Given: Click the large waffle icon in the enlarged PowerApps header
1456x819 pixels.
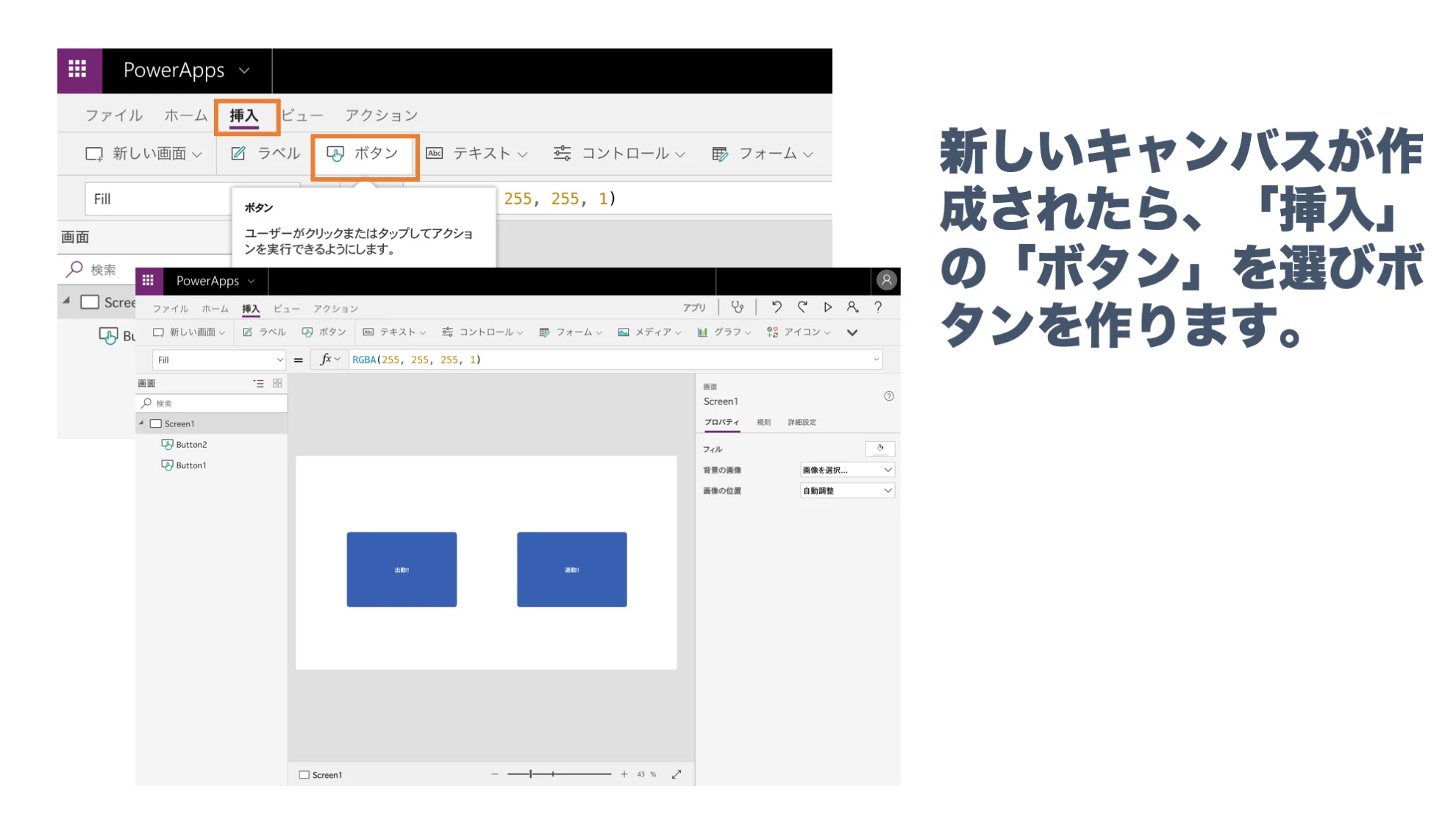Looking at the screenshot, I should point(78,70).
